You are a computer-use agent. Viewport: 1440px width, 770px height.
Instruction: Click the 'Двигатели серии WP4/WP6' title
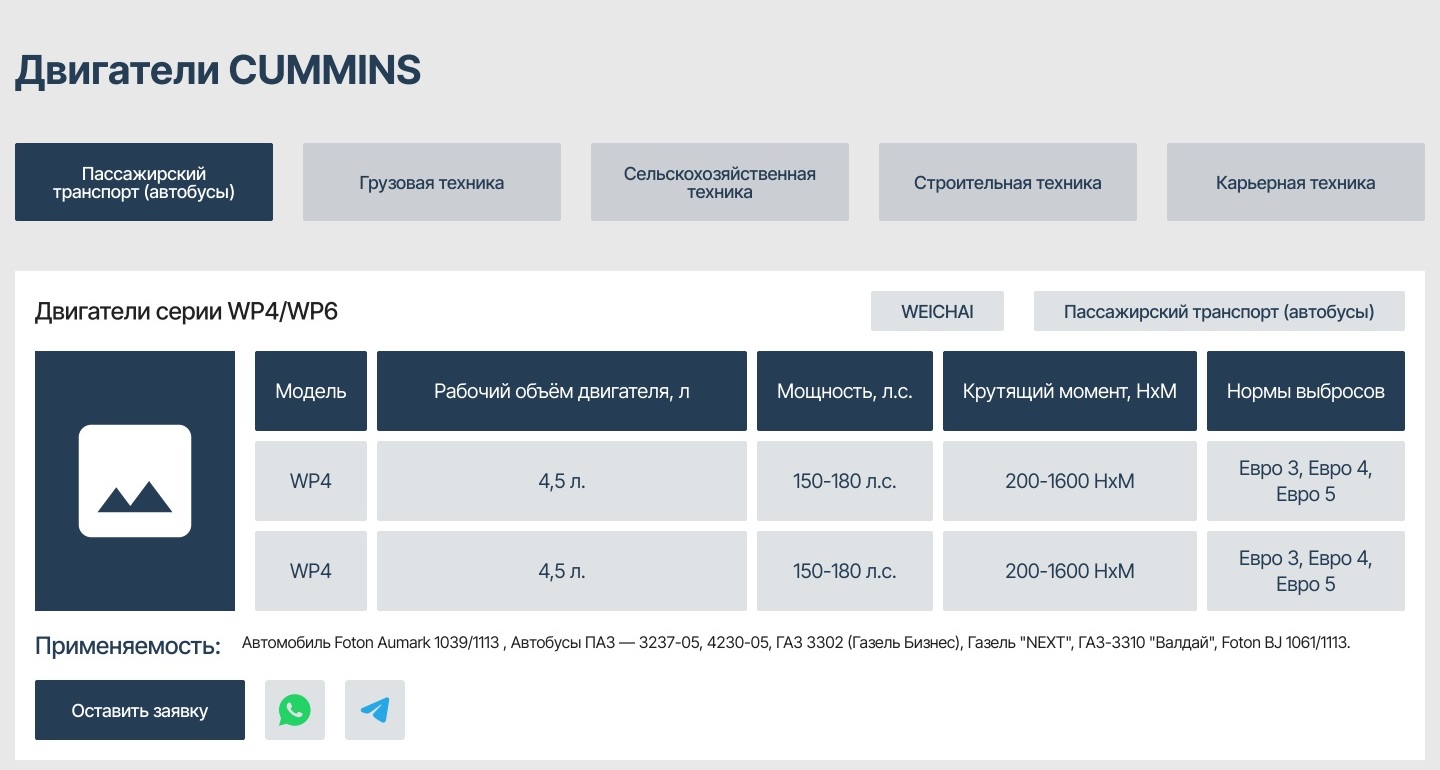coord(186,311)
